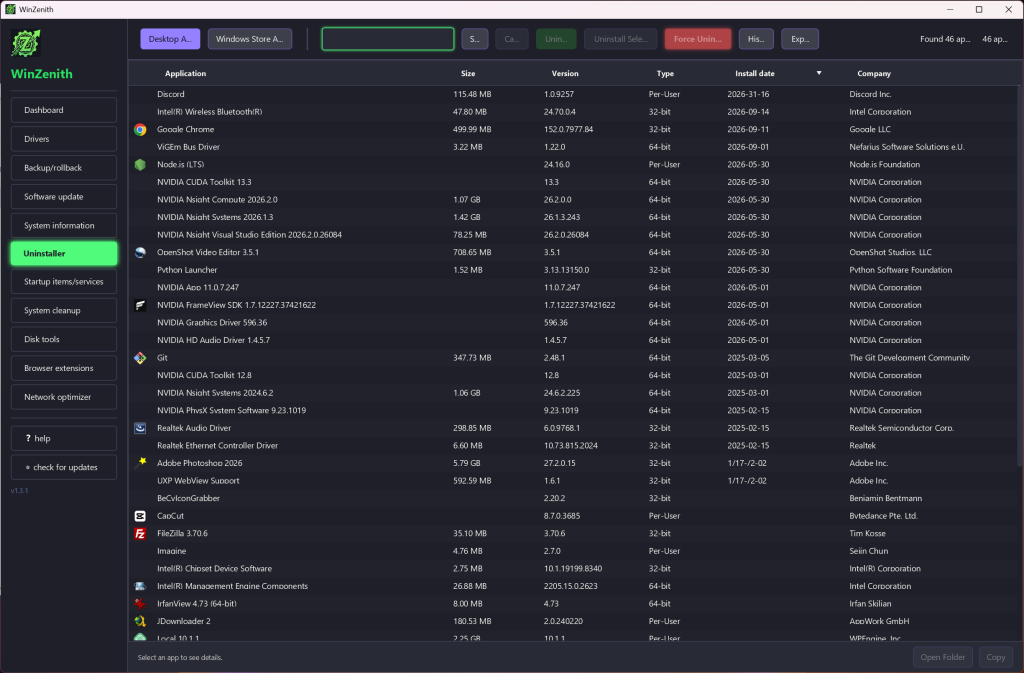Sort by Company column header

click(x=874, y=74)
